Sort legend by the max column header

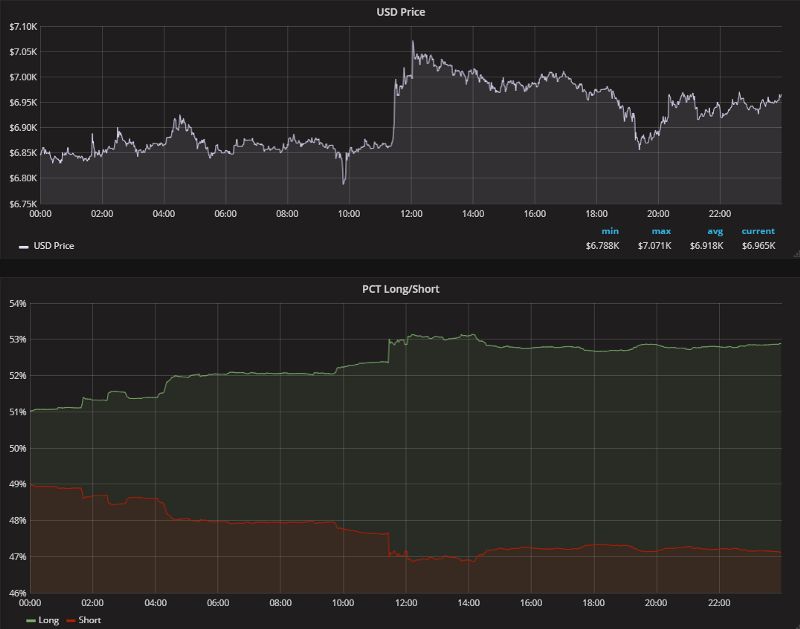tap(661, 231)
